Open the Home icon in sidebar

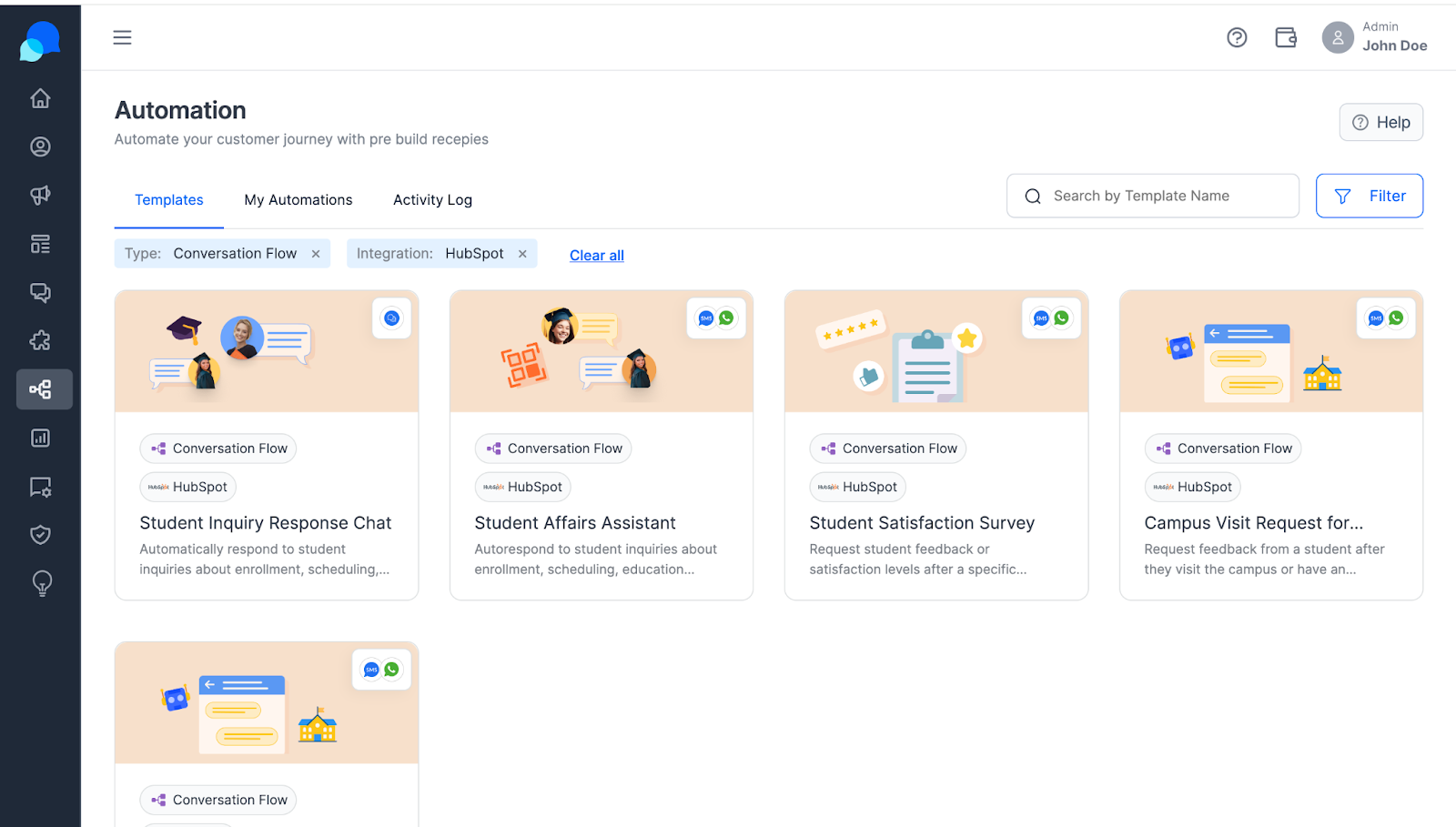coord(40,98)
